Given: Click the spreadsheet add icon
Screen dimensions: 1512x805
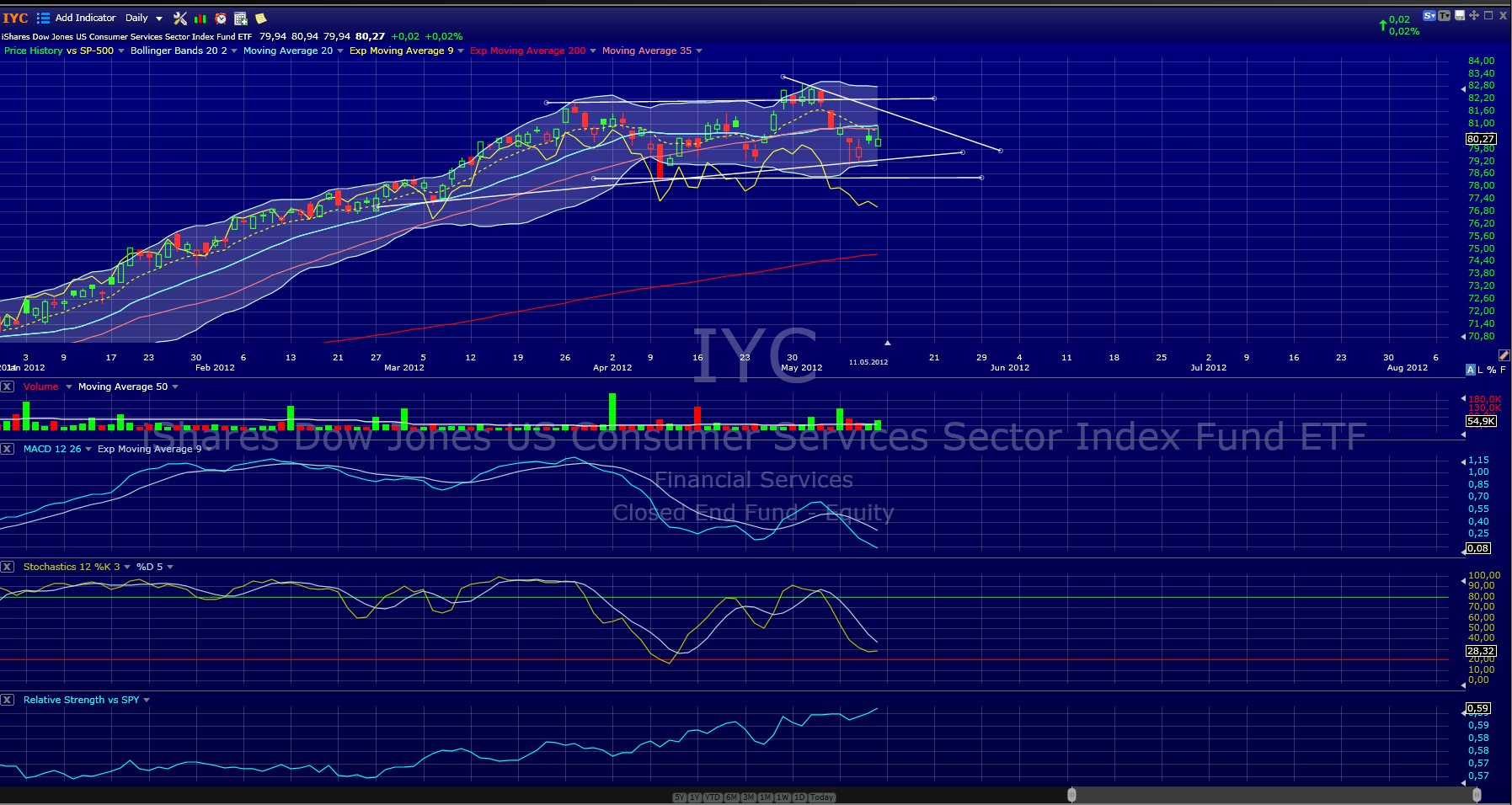Looking at the screenshot, I should point(241,18).
